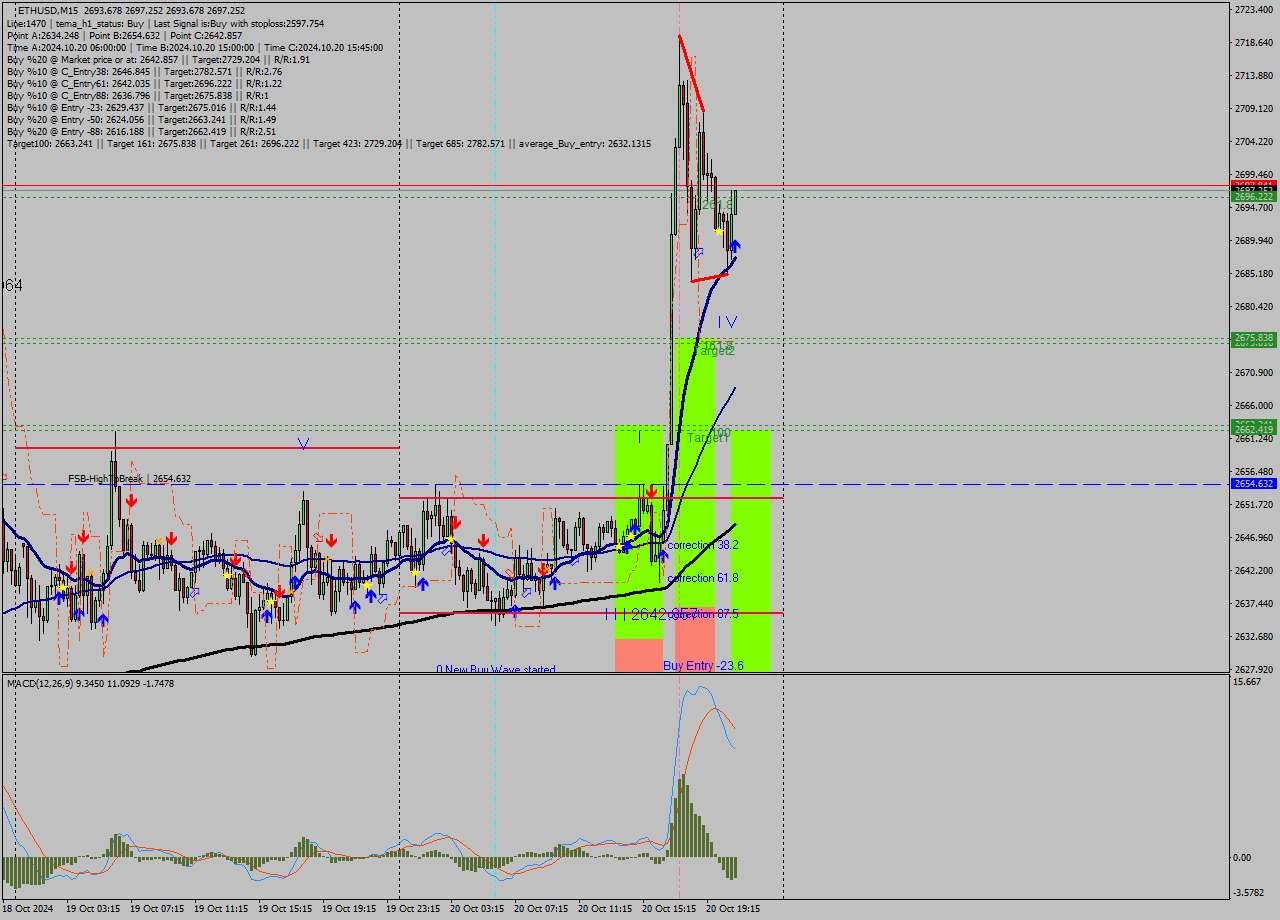Click the FSB-HighToBreak | 2654.632 label
The image size is (1280, 920).
coord(129,479)
